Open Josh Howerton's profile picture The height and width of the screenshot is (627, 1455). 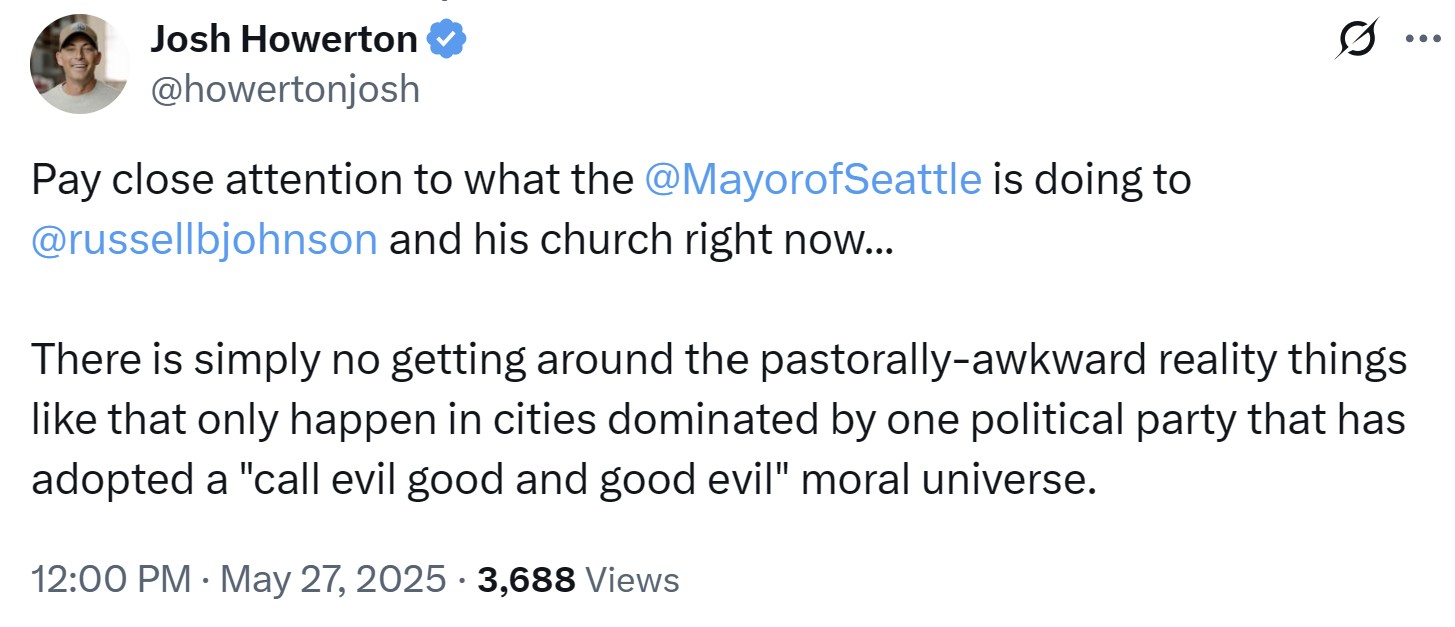tap(80, 63)
